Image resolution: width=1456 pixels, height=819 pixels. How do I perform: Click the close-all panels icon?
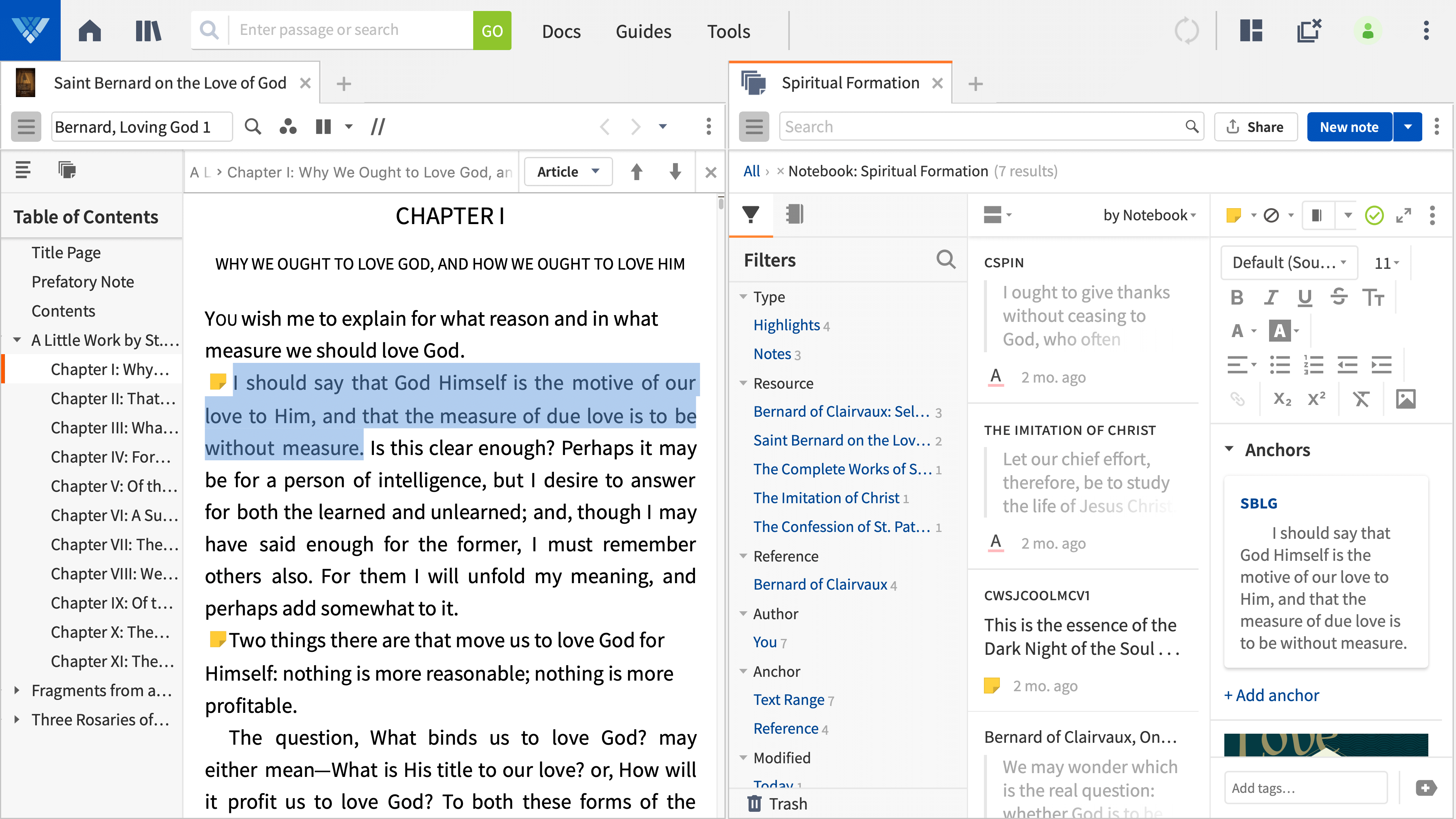[1309, 30]
